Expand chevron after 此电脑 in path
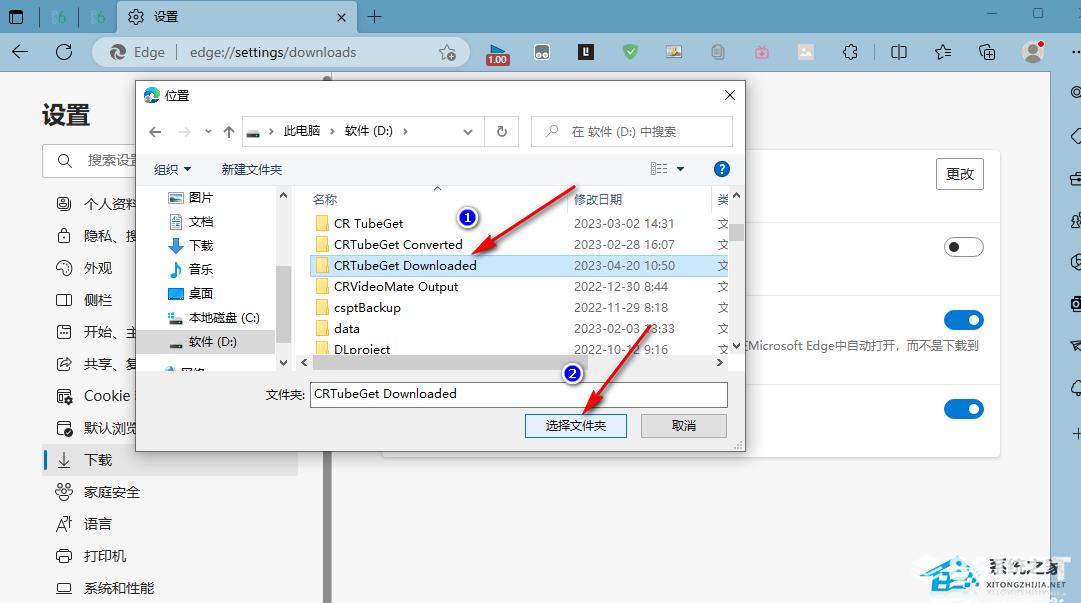The height and width of the screenshot is (603, 1081). (332, 131)
